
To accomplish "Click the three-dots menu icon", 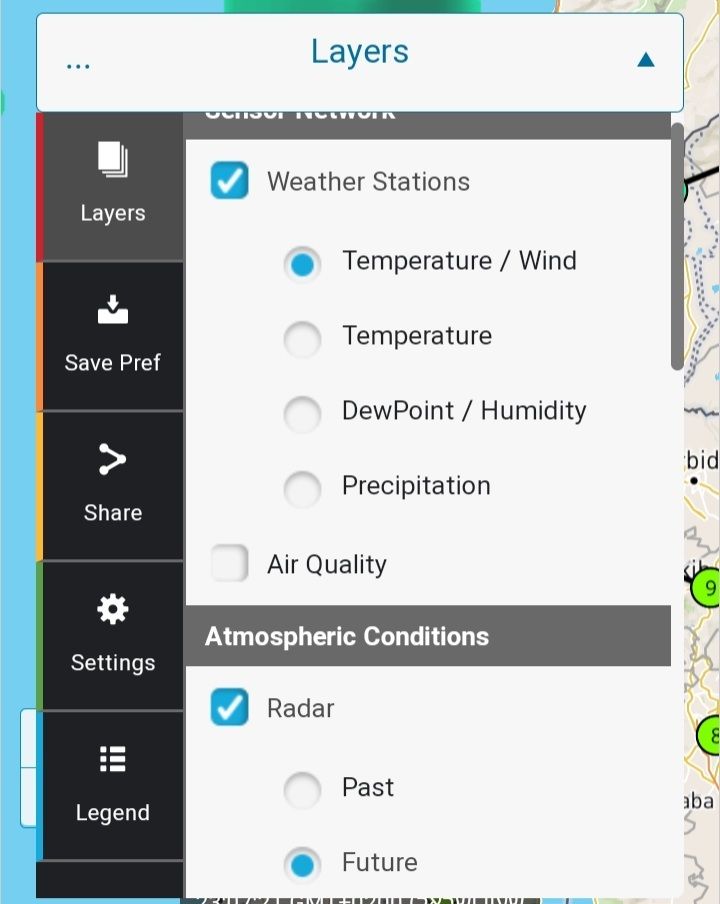I will [x=78, y=64].
